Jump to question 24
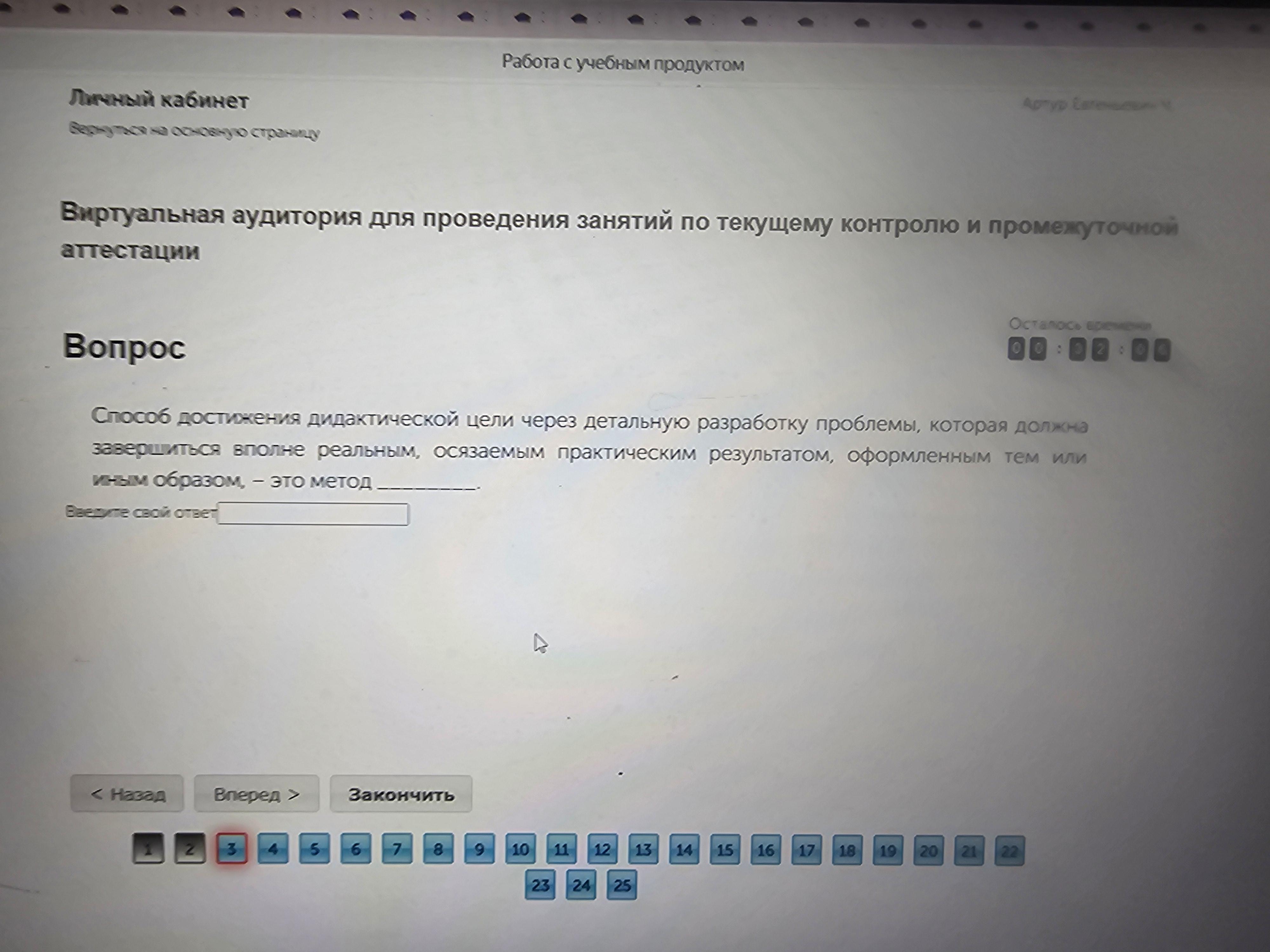Screen dimensions: 1270x952 [581, 885]
